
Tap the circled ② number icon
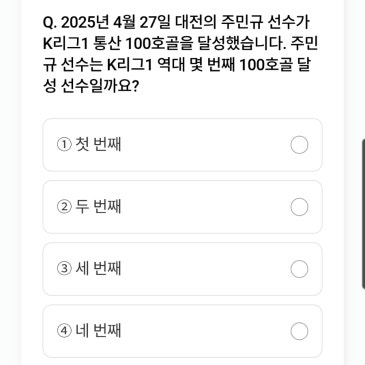point(64,207)
